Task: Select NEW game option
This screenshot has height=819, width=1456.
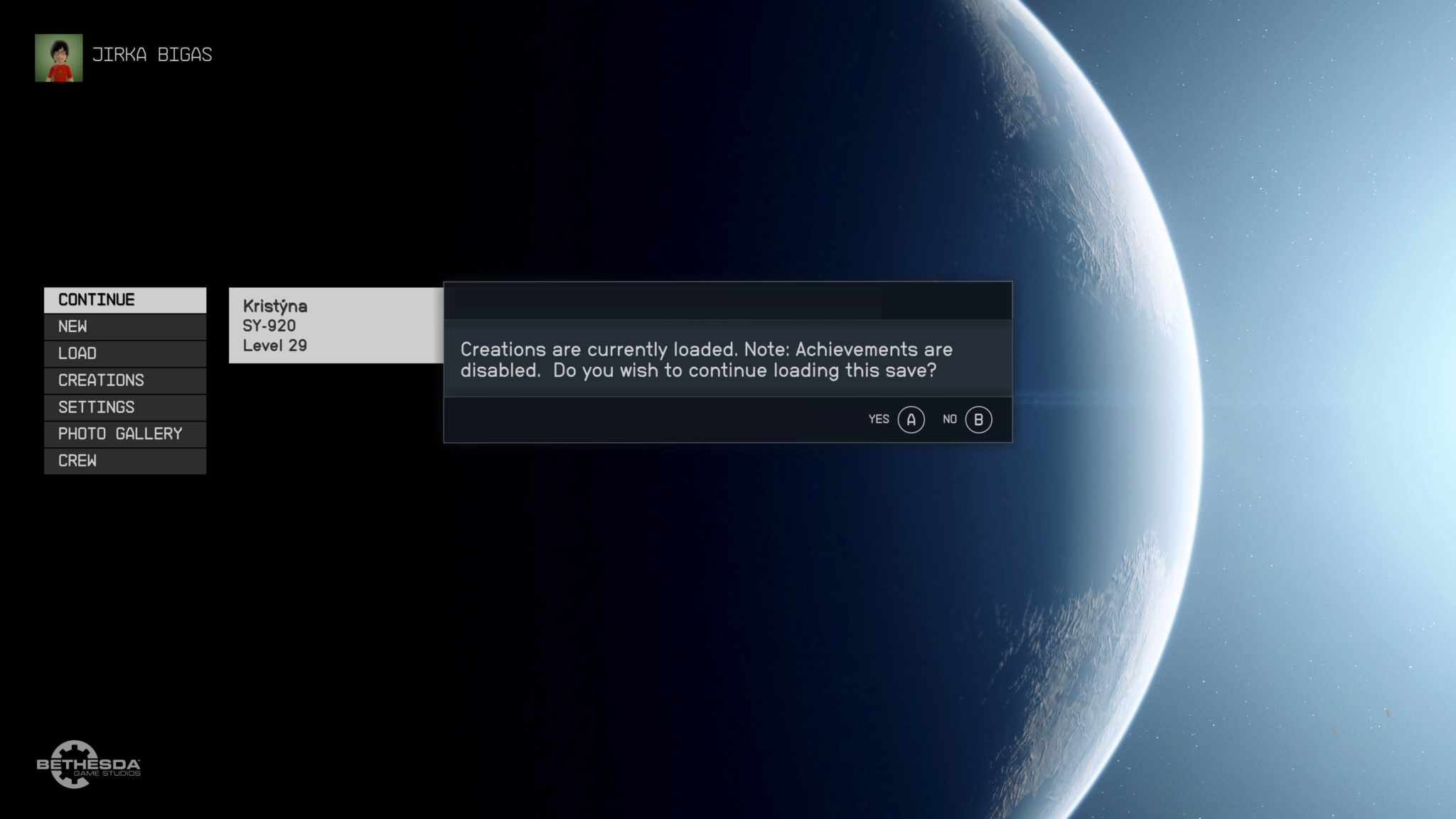Action: point(125,326)
